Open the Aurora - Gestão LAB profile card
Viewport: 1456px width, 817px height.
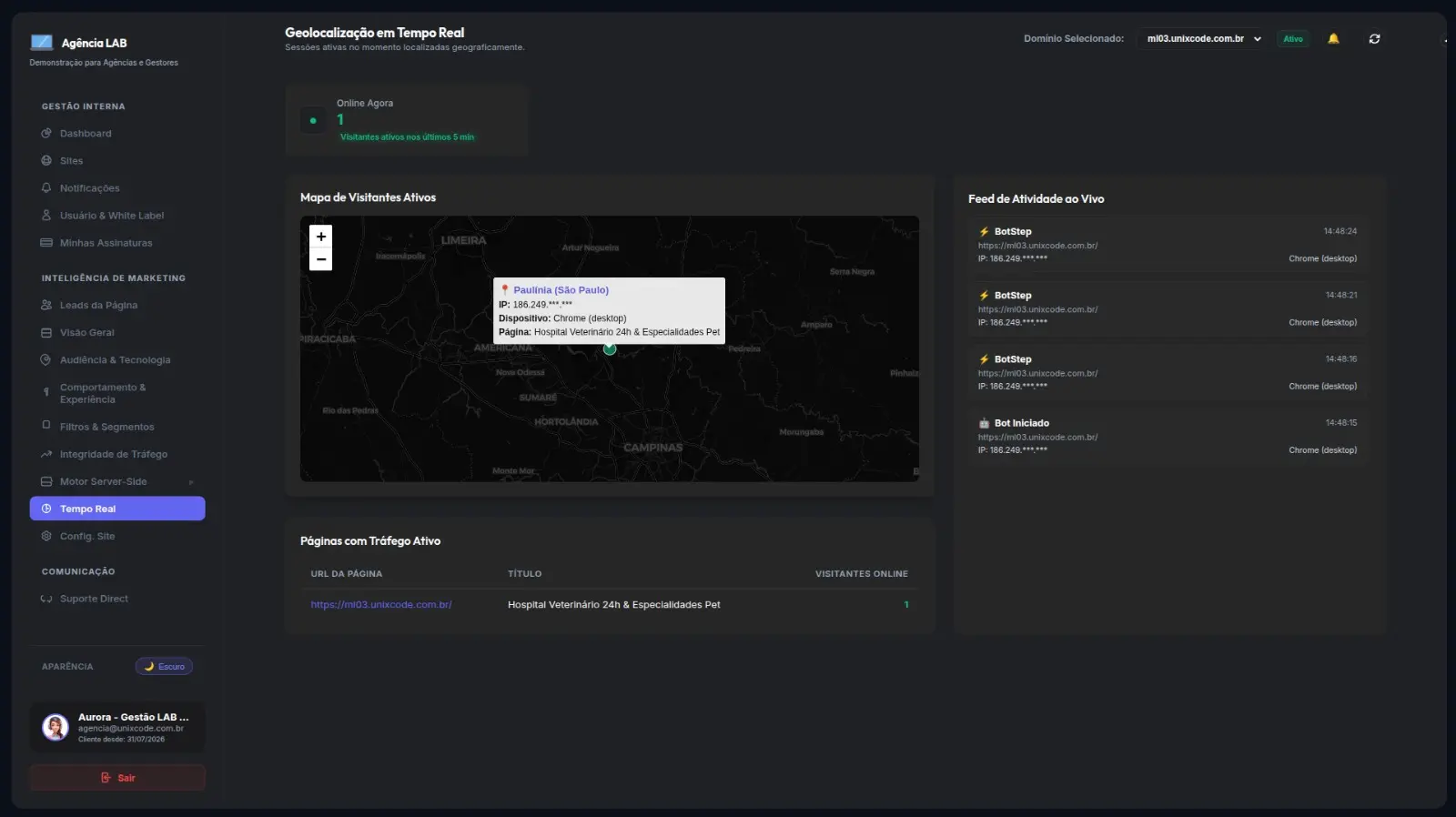[x=117, y=727]
